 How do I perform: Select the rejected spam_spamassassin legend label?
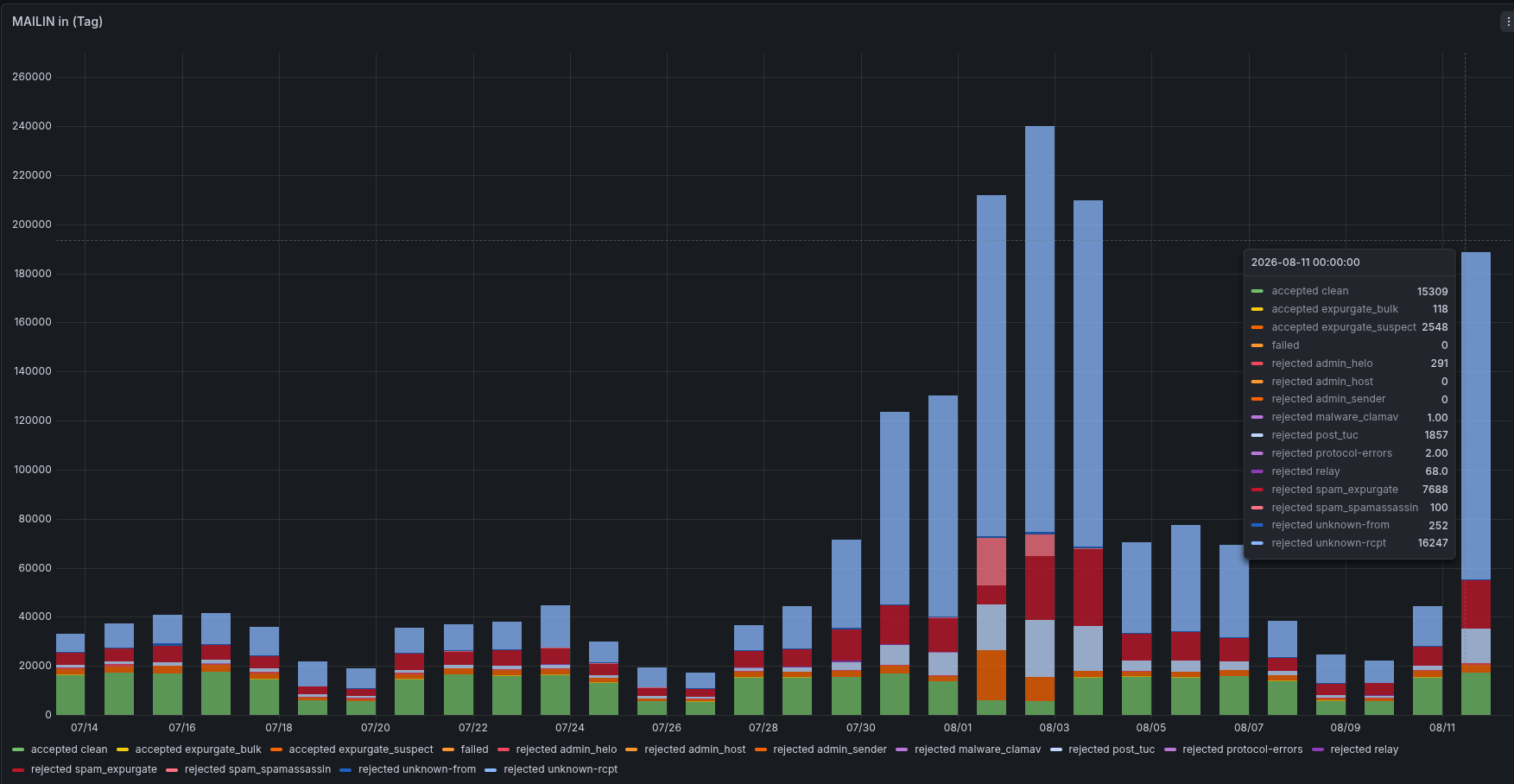click(257, 769)
